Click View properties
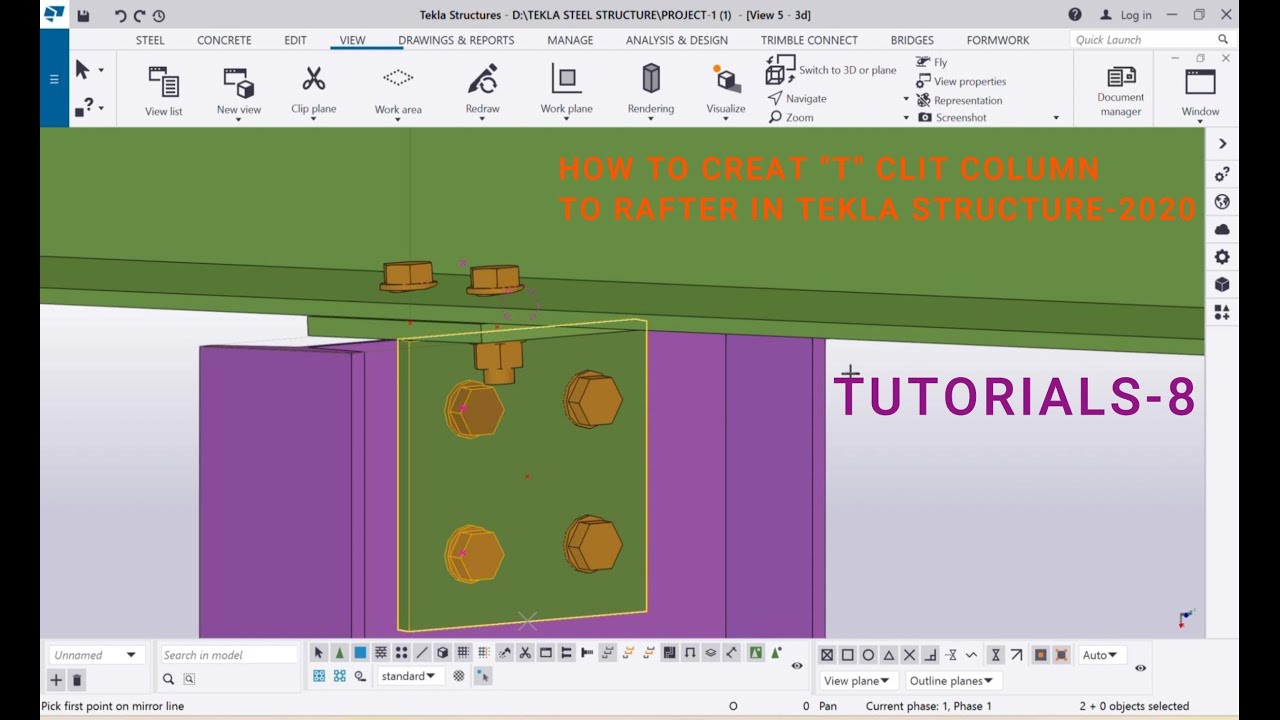The width and height of the screenshot is (1280, 720). point(961,81)
